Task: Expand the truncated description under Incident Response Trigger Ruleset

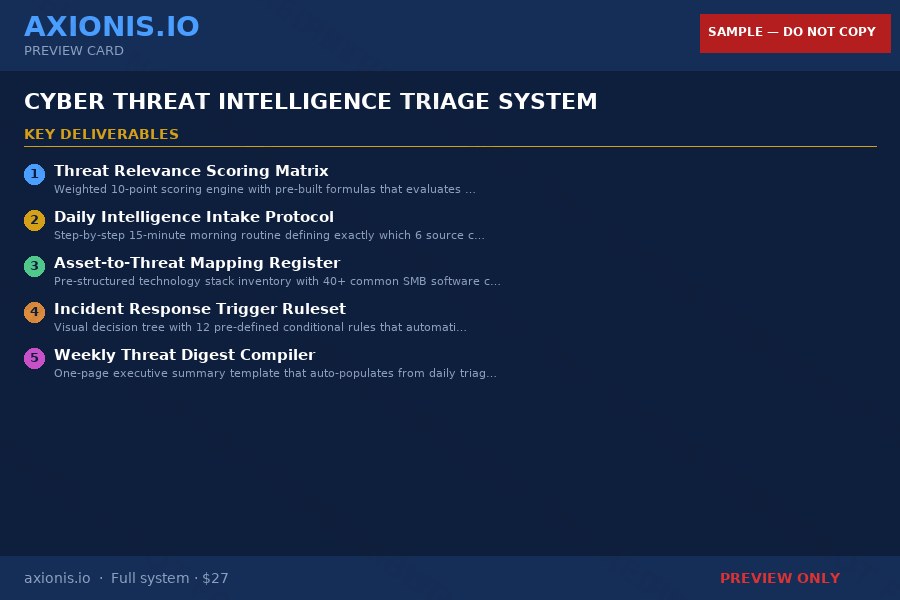Action: coord(260,327)
